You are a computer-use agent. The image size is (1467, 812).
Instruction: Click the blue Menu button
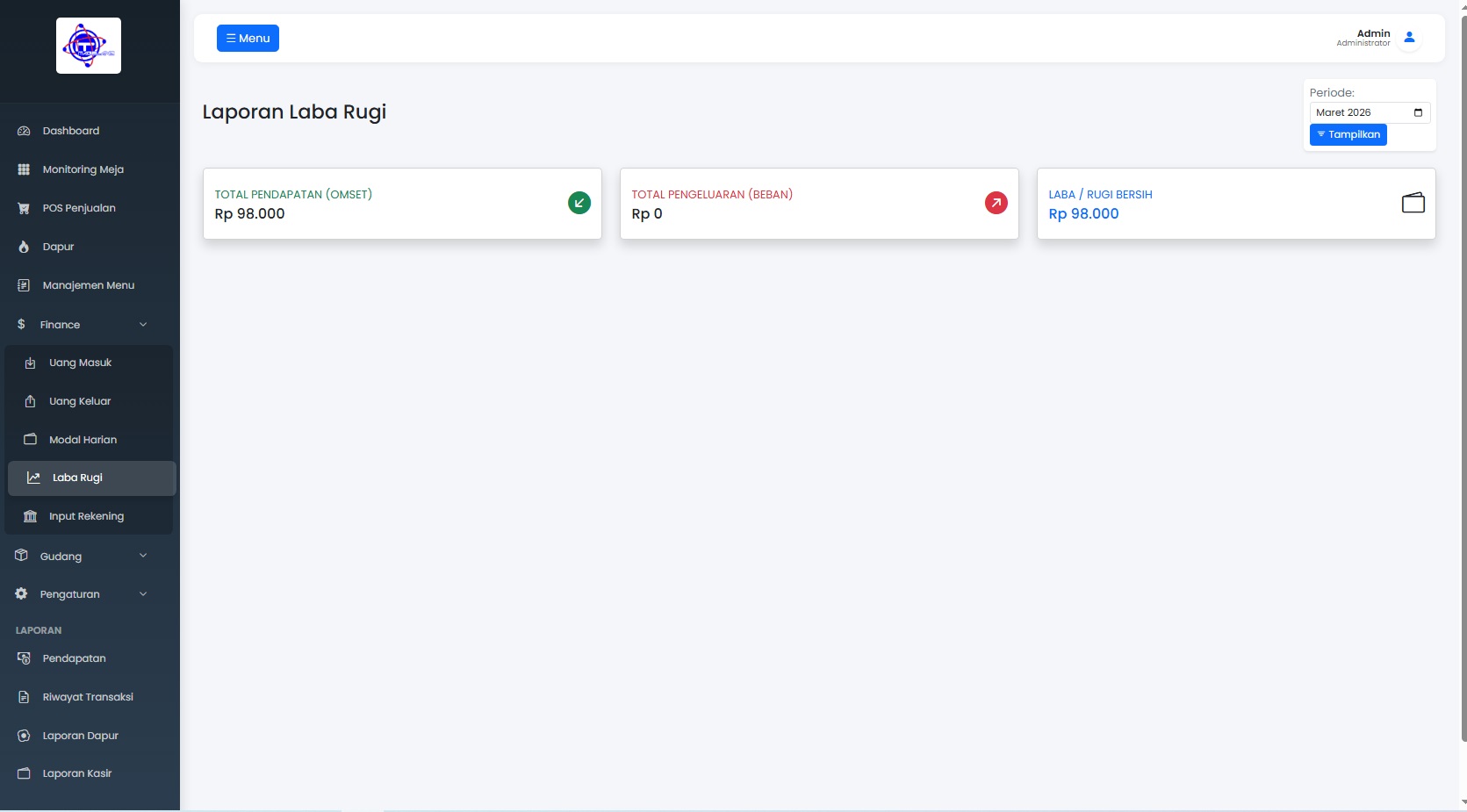tap(248, 38)
